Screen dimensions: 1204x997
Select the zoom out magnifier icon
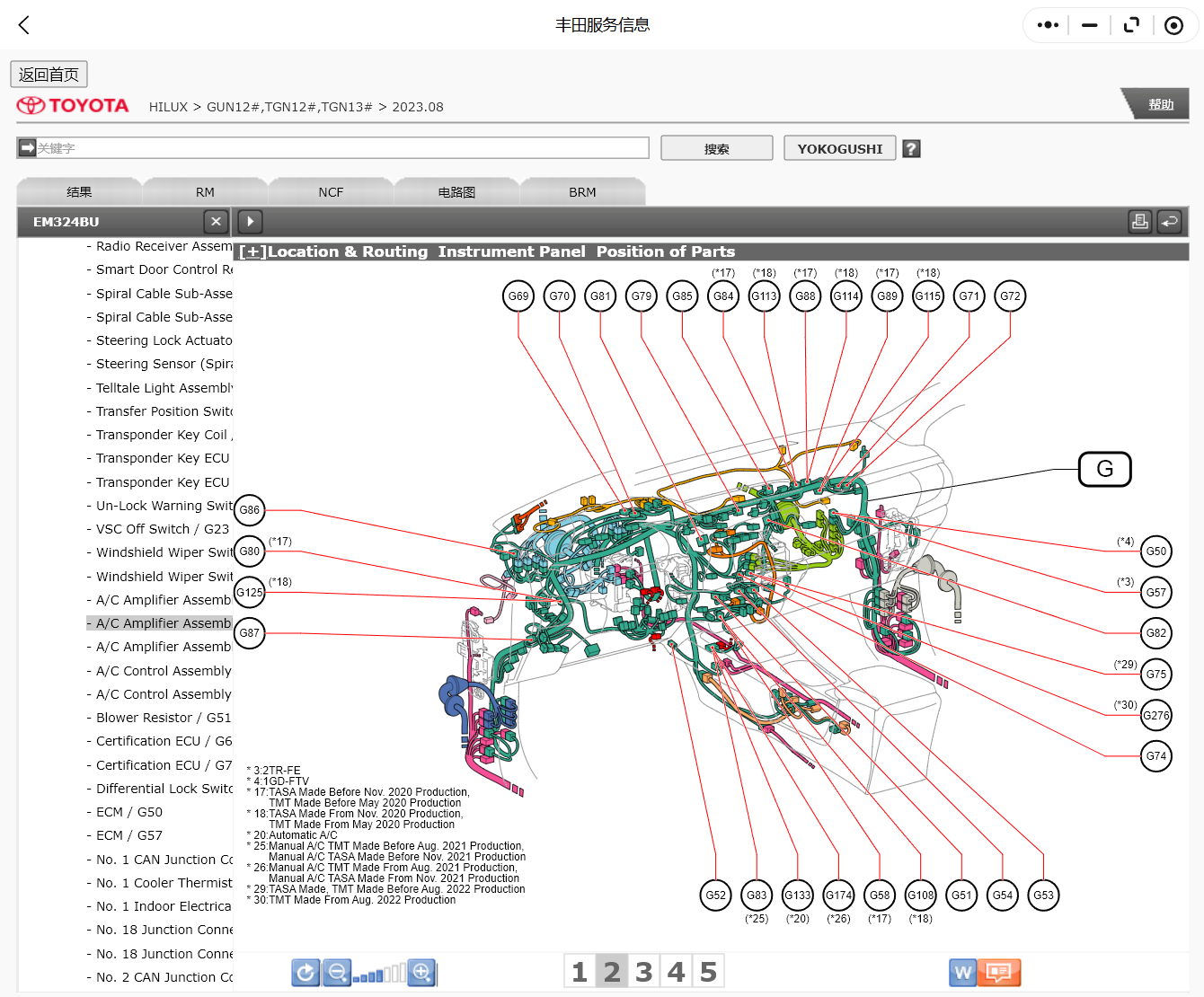click(x=337, y=973)
